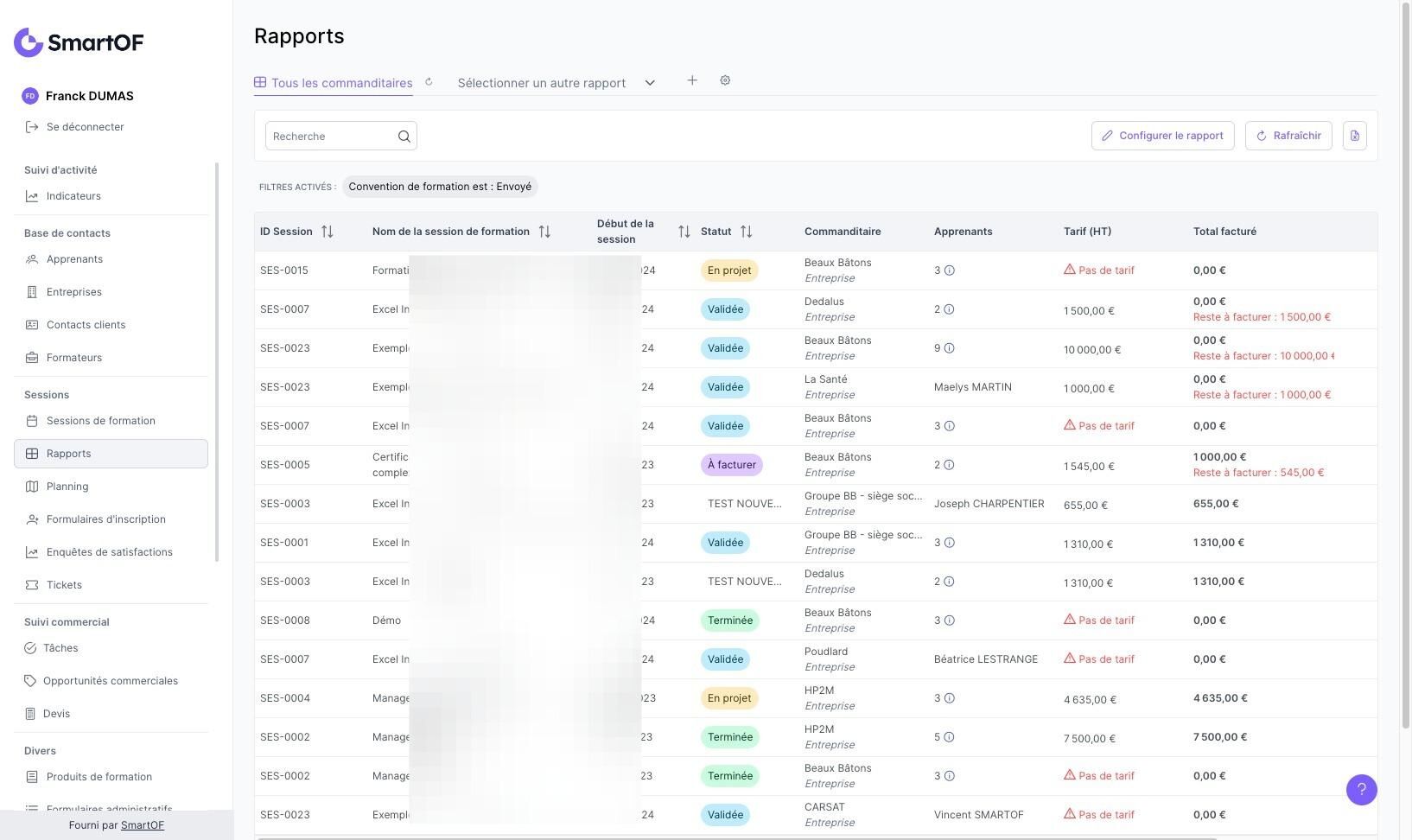This screenshot has height=840, width=1412.
Task: Show learner info icon in SES-0008 row
Action: 949,620
